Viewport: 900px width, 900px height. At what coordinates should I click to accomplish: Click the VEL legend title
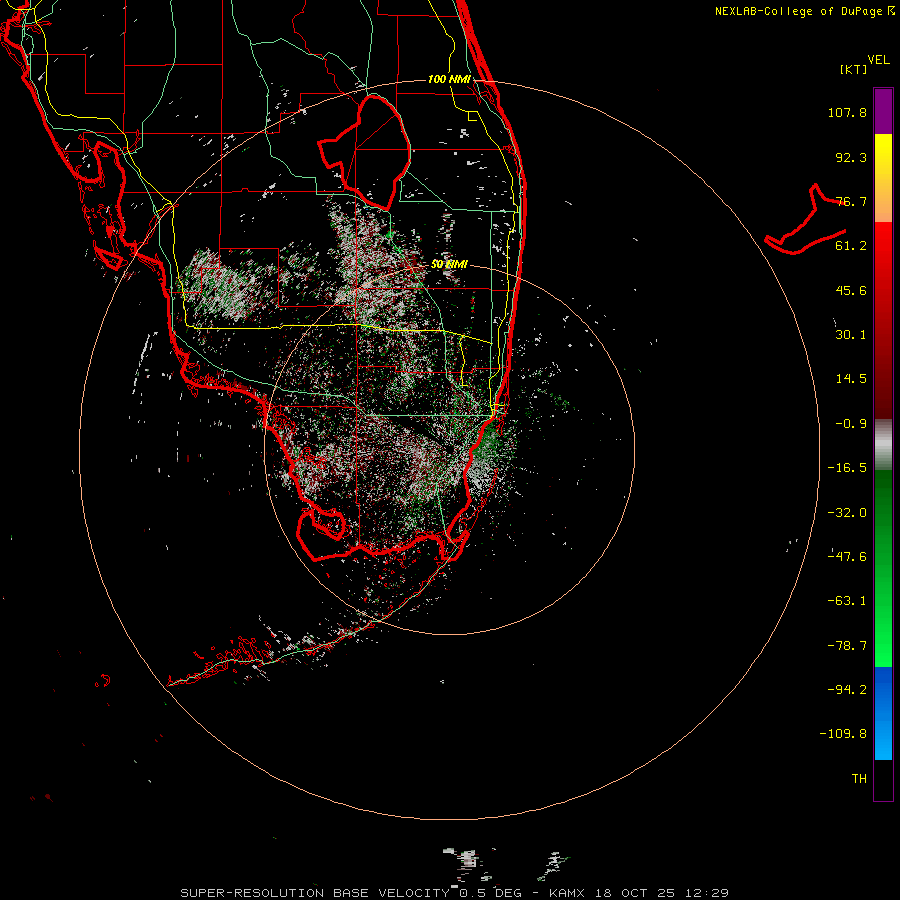click(878, 60)
